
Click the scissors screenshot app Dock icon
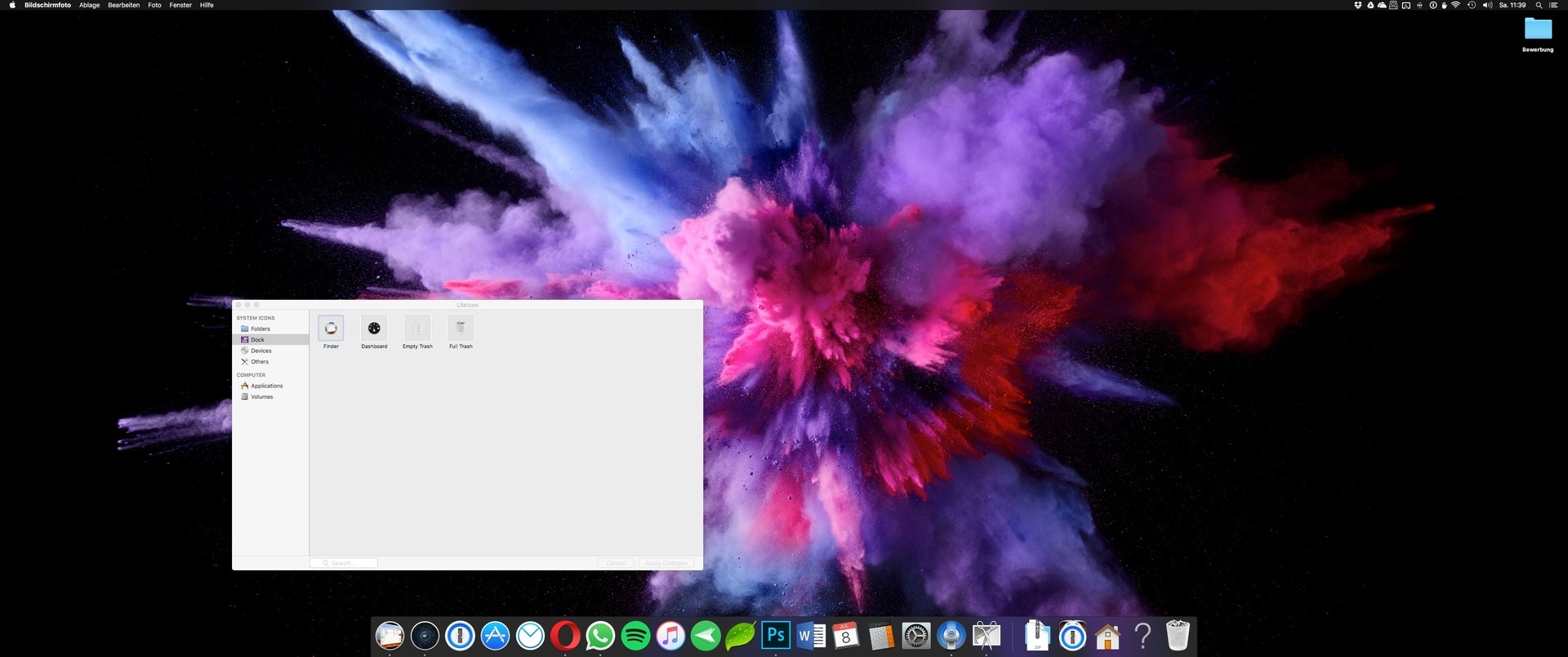(x=987, y=636)
